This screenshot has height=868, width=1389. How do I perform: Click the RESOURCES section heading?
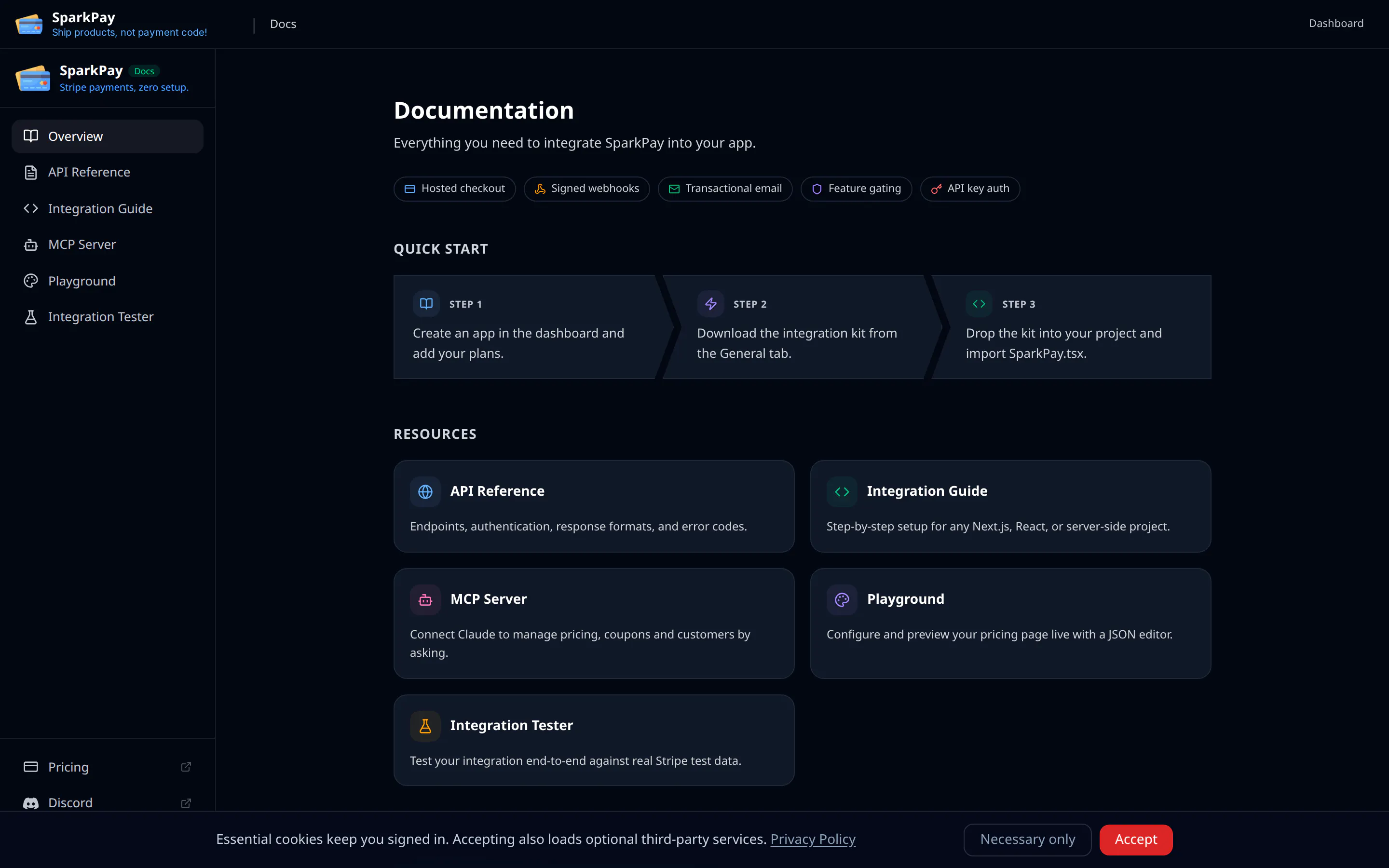[435, 434]
